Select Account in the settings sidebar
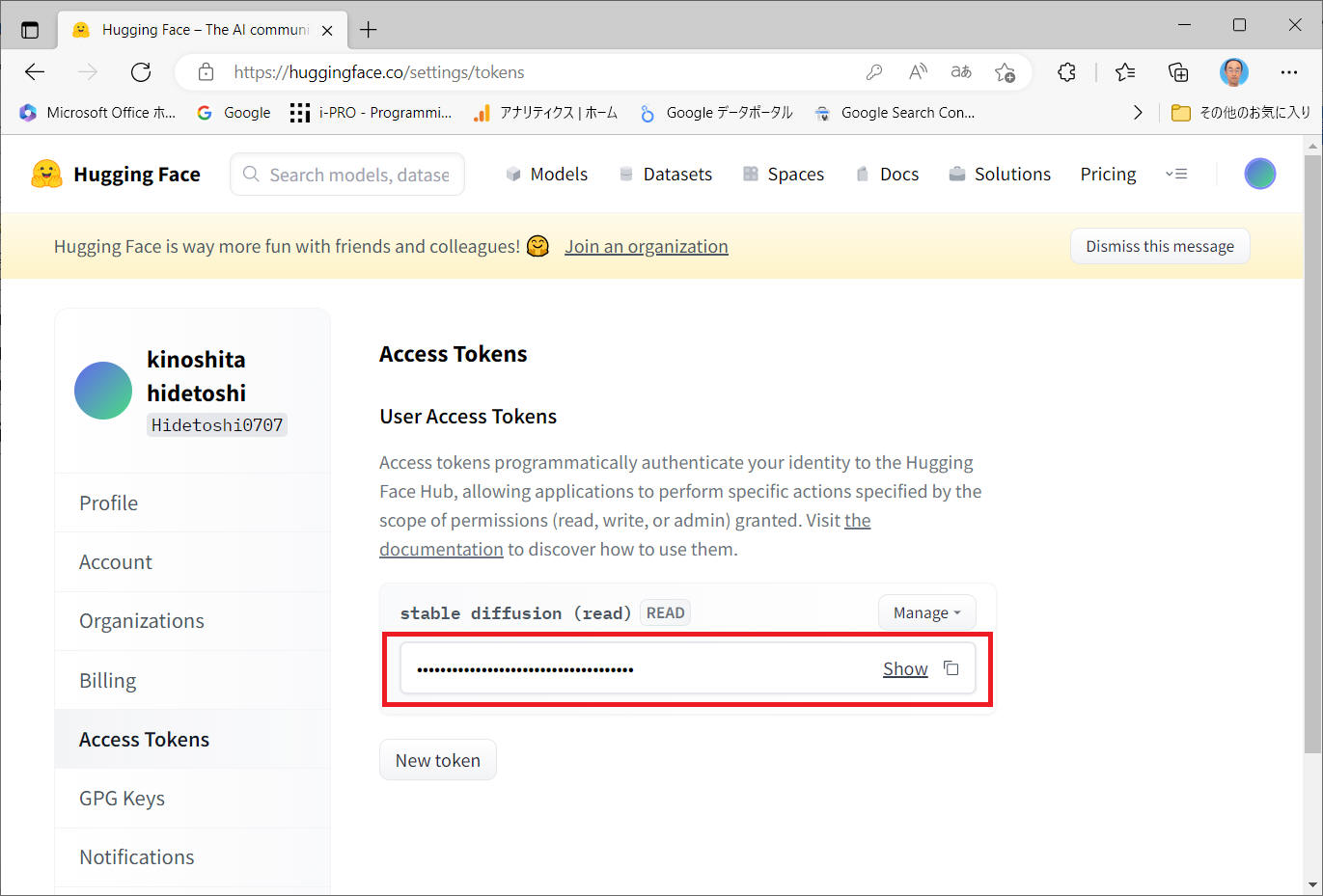1323x896 pixels. [x=192, y=562]
